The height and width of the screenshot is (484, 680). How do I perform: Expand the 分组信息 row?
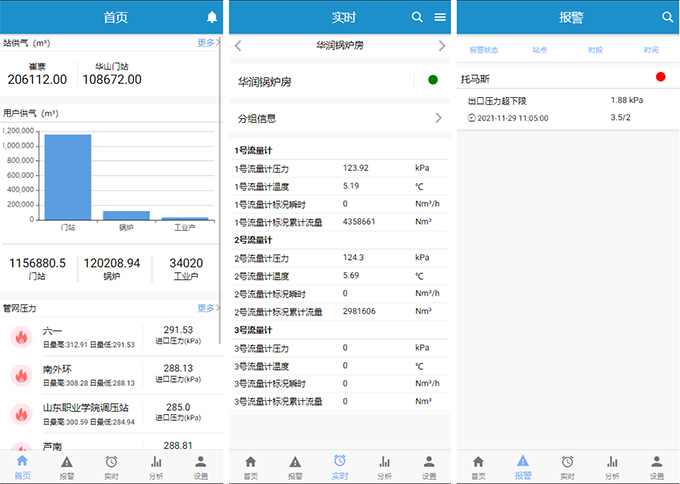point(340,118)
